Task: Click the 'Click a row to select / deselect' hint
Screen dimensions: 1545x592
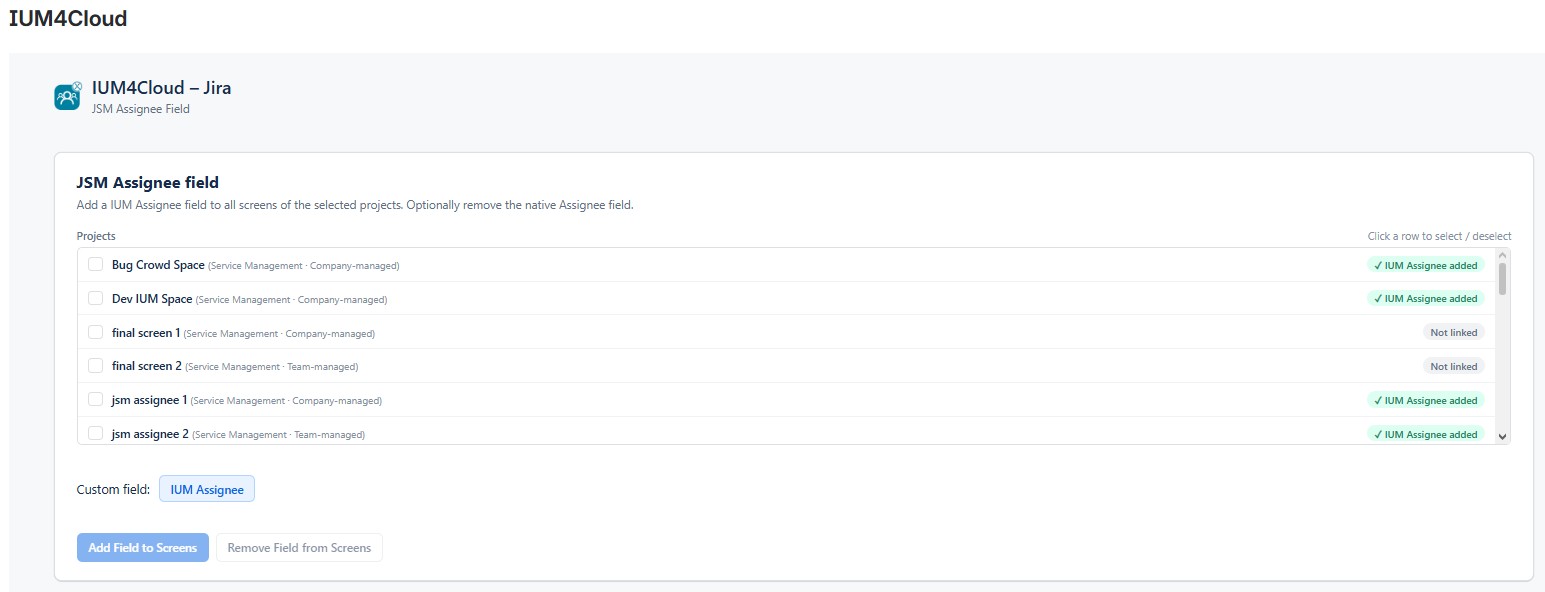Action: (x=1439, y=236)
